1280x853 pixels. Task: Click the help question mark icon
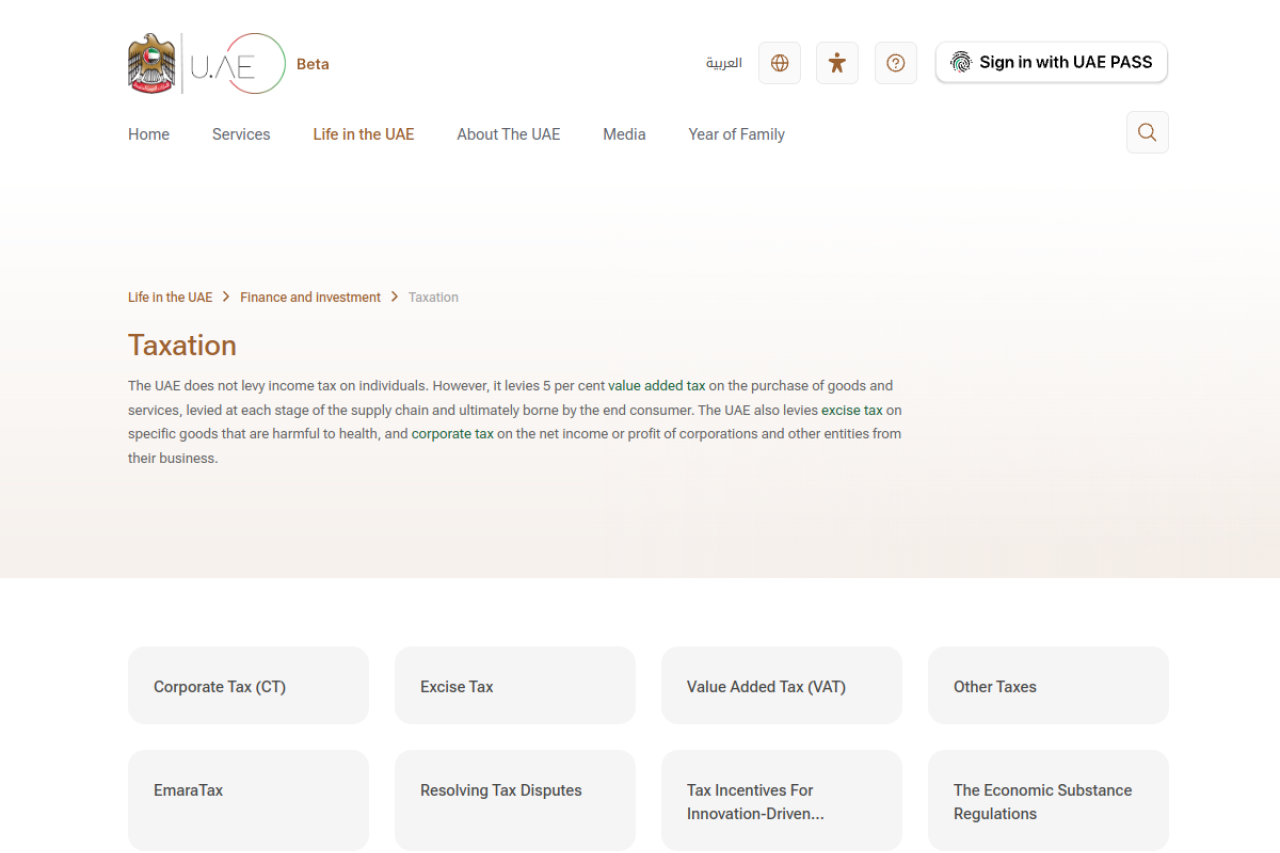[896, 63]
